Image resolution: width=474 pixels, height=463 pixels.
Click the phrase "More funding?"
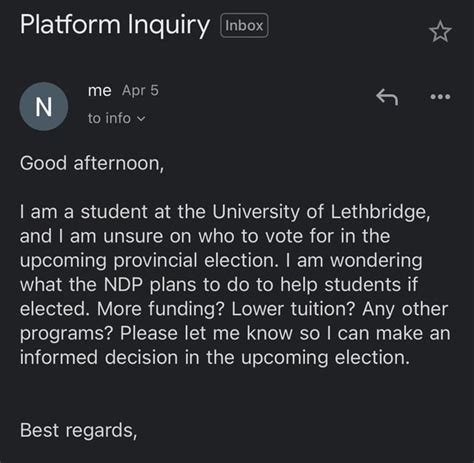160,309
